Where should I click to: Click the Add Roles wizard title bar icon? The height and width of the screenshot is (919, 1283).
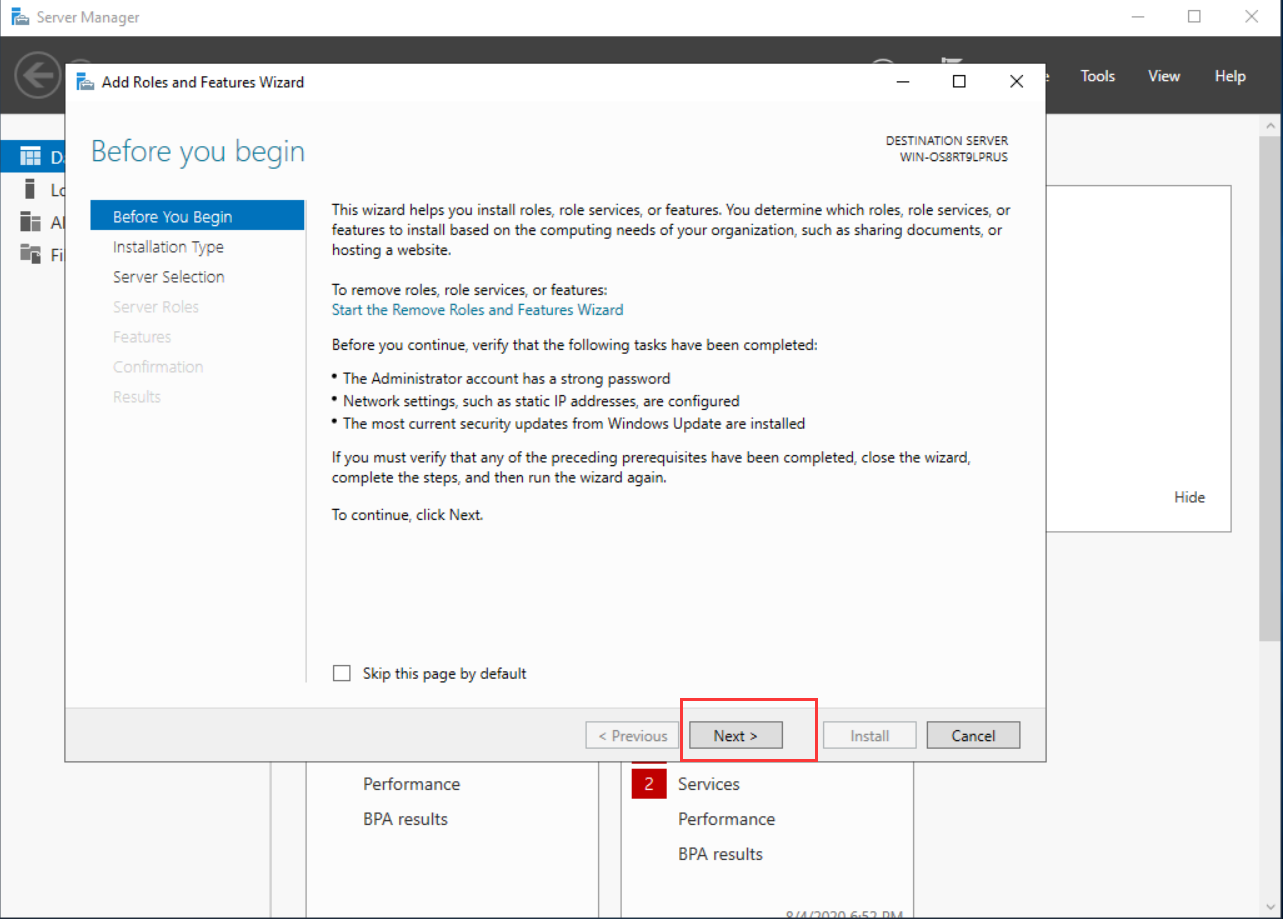86,82
